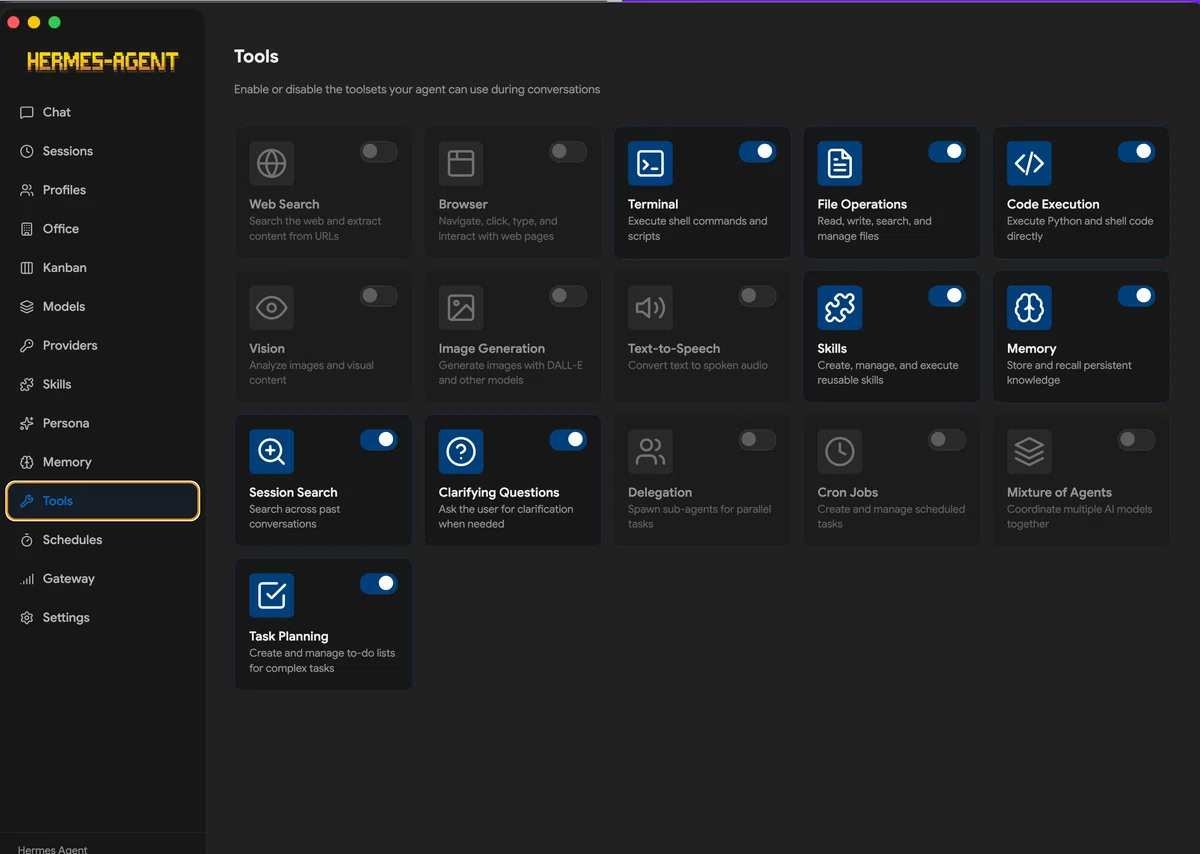Click 'Convert text to spoken audio' text
The image size is (1200, 854).
tap(698, 366)
